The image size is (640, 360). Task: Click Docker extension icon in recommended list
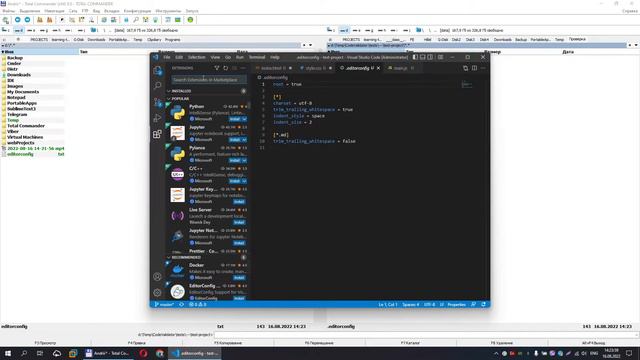[x=178, y=271]
